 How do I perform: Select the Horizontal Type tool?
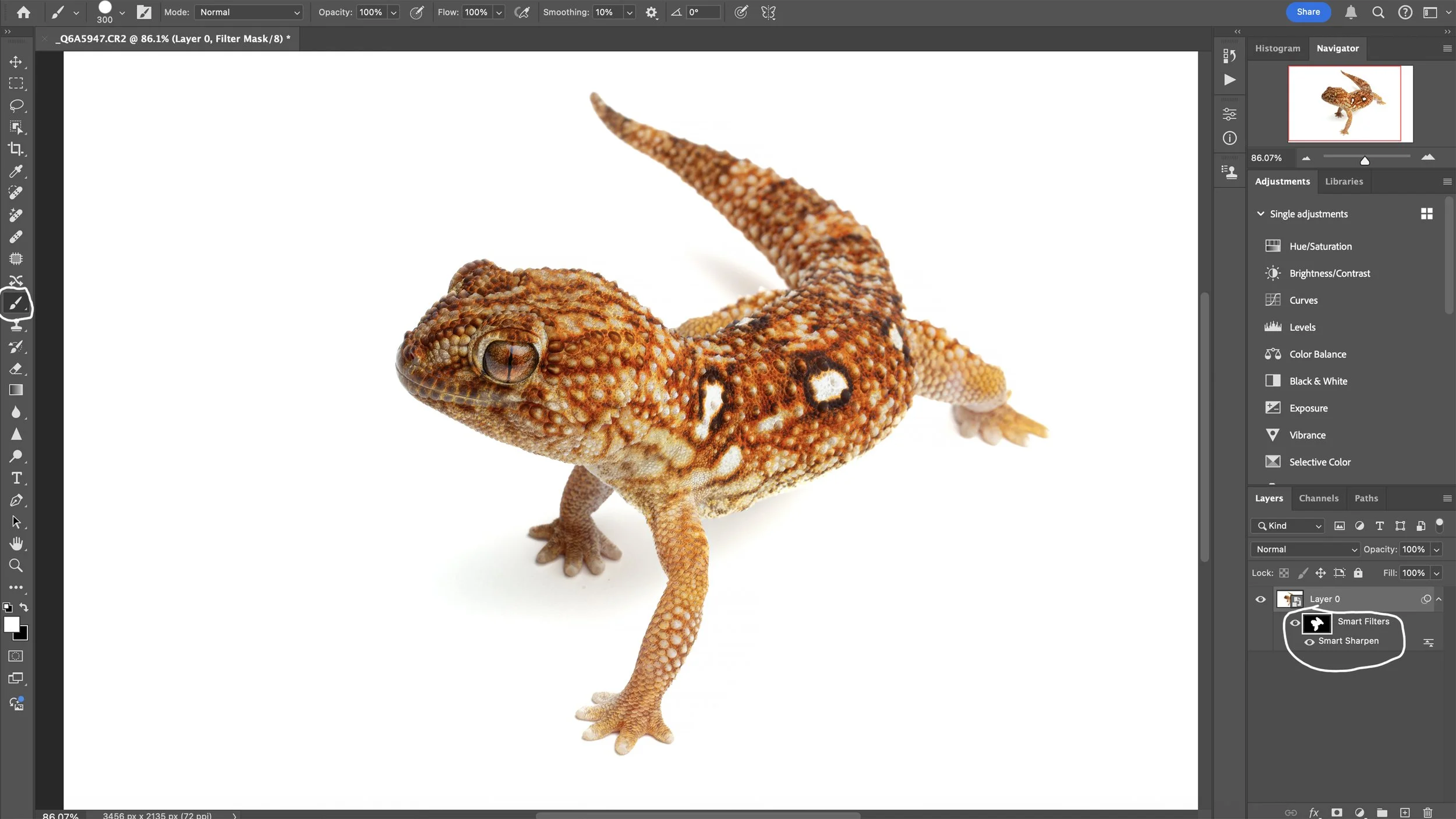pos(16,478)
